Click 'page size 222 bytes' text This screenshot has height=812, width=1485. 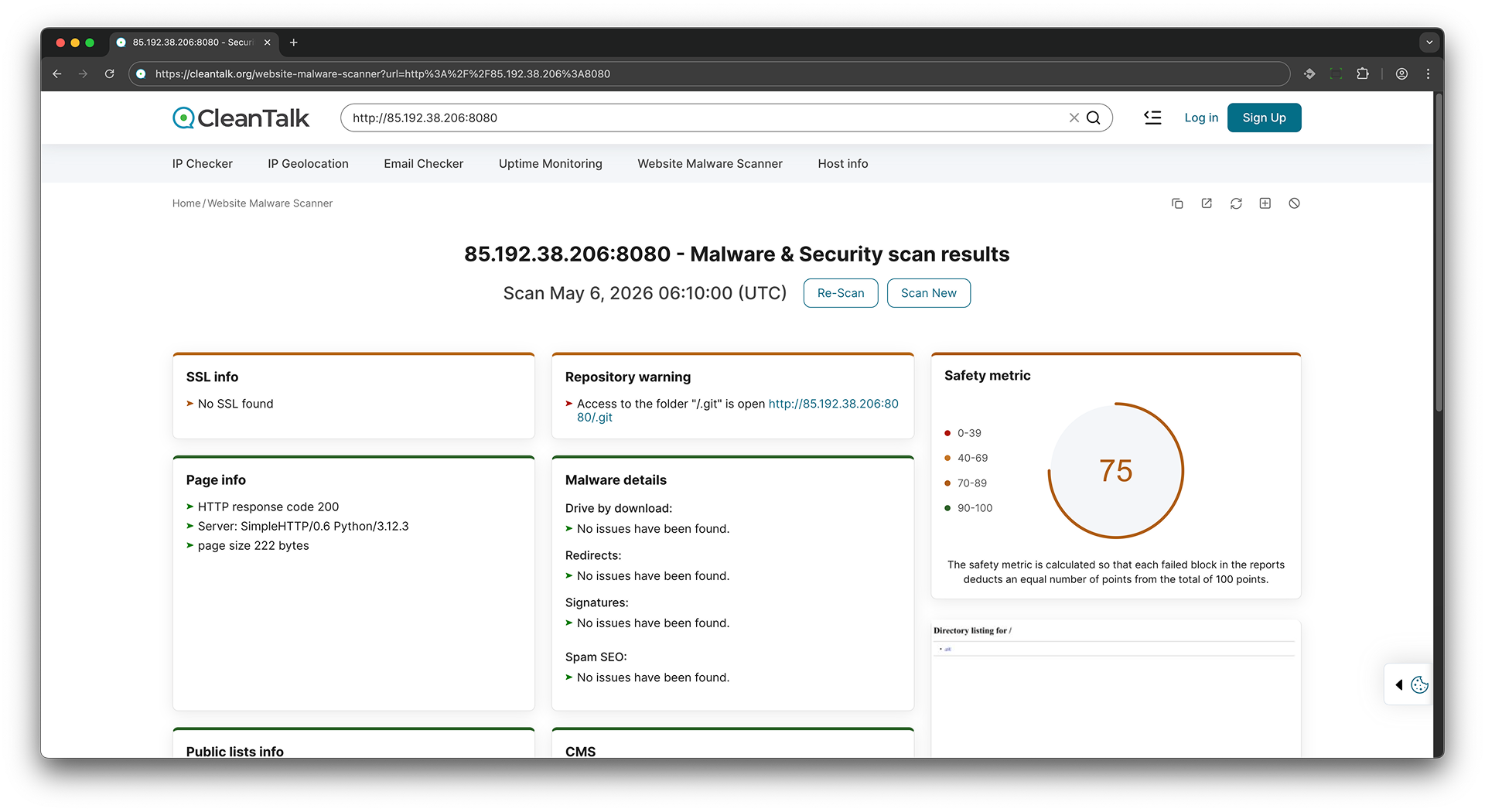click(x=254, y=545)
